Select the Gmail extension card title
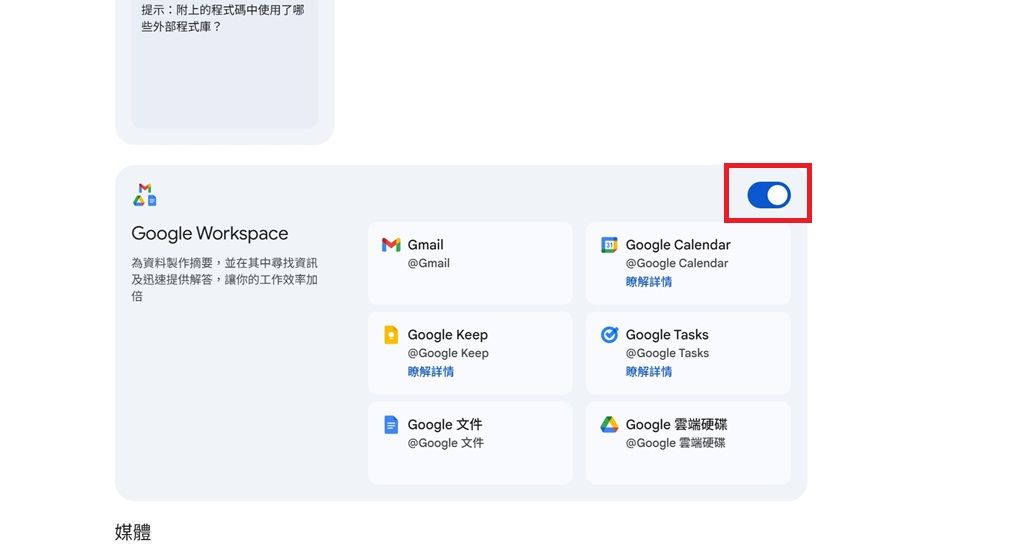This screenshot has height=554, width=1024. (425, 245)
